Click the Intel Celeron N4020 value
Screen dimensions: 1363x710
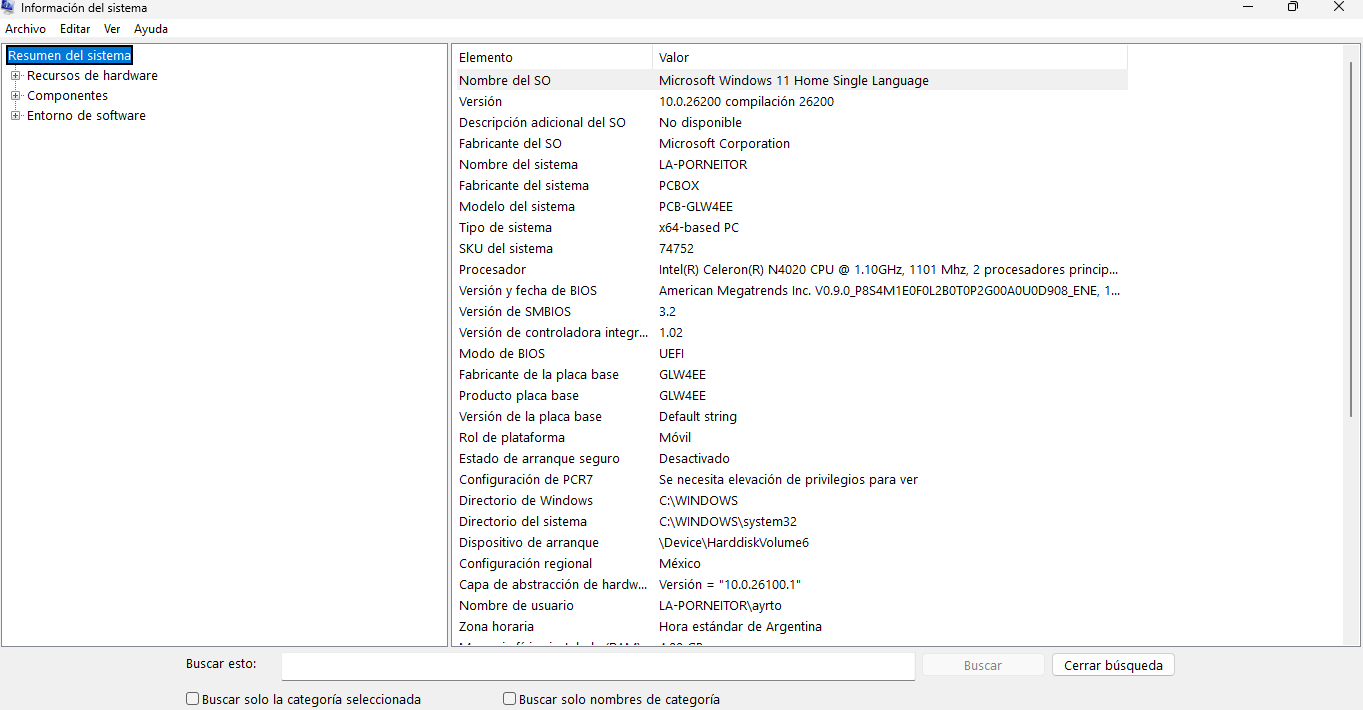888,270
